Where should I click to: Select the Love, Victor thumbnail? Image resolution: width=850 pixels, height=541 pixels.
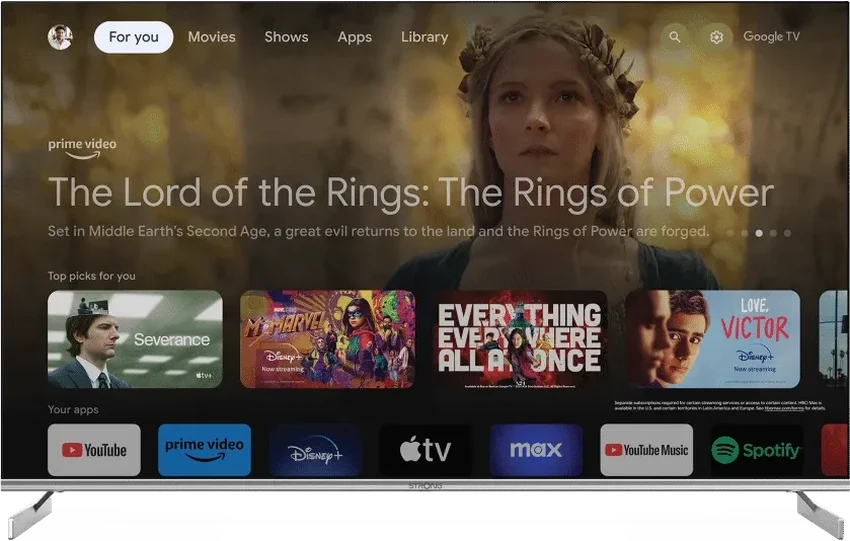(712, 339)
